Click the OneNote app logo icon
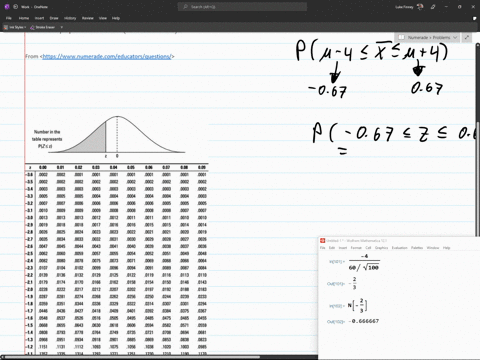 click(x=7, y=7)
